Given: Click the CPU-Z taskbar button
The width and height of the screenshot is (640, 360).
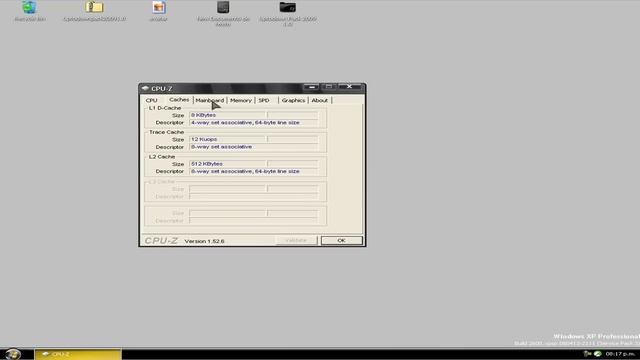Looking at the screenshot, I should coord(78,354).
